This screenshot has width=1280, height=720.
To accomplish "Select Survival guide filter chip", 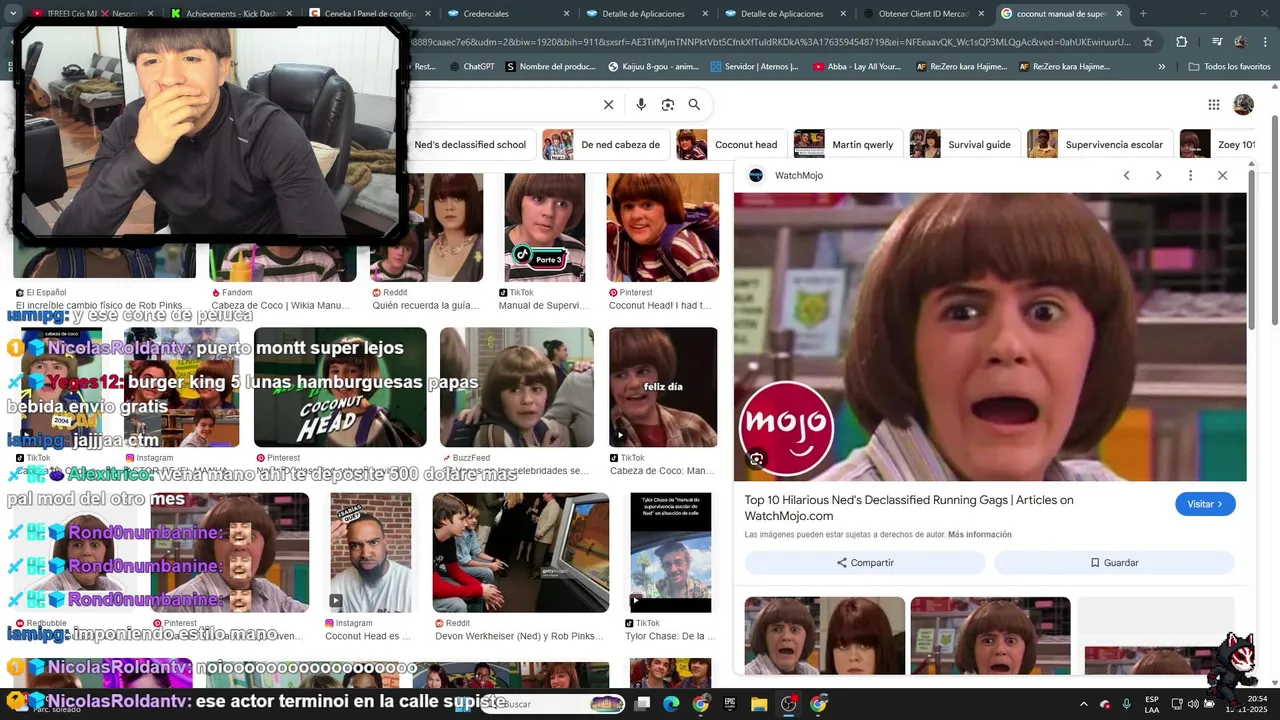I will pos(964,144).
